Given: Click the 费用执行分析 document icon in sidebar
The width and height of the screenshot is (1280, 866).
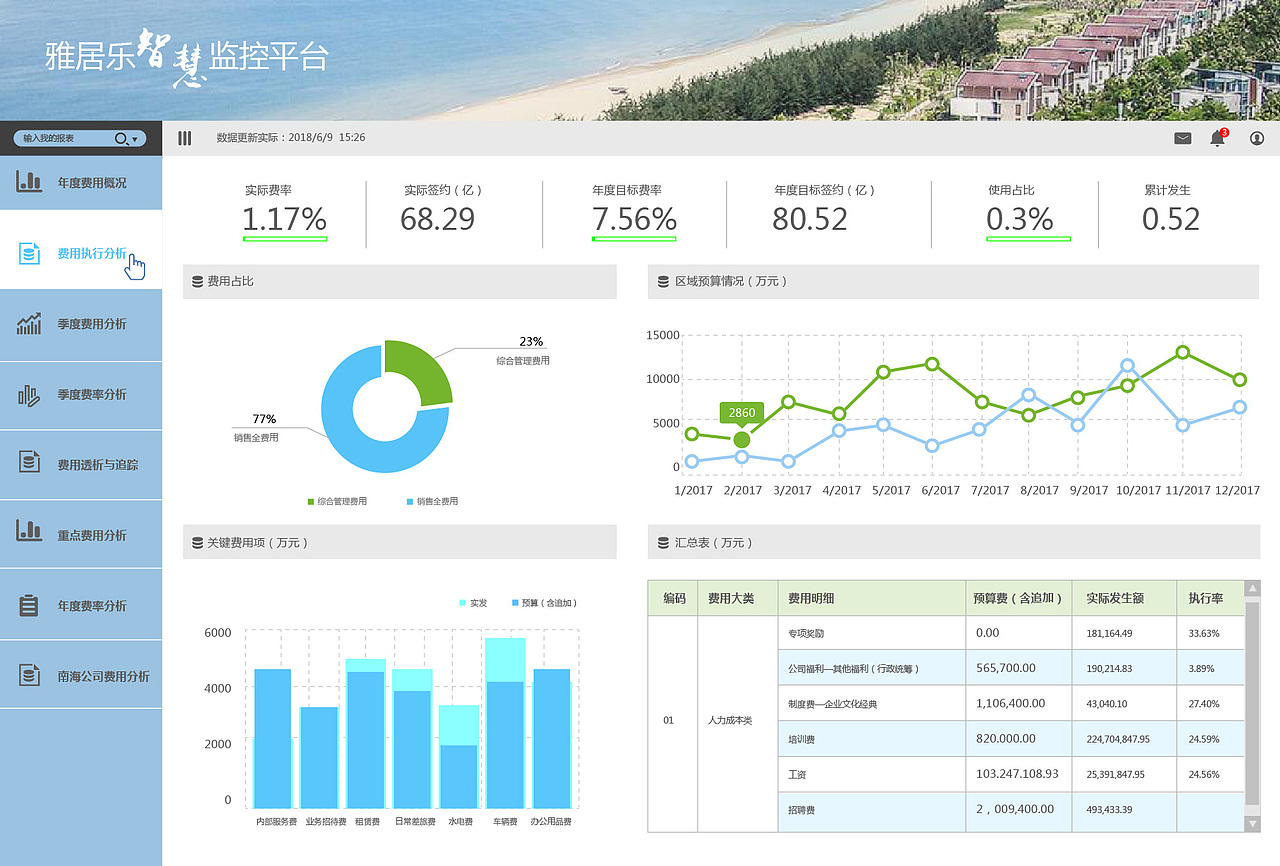Looking at the screenshot, I should 27,250.
